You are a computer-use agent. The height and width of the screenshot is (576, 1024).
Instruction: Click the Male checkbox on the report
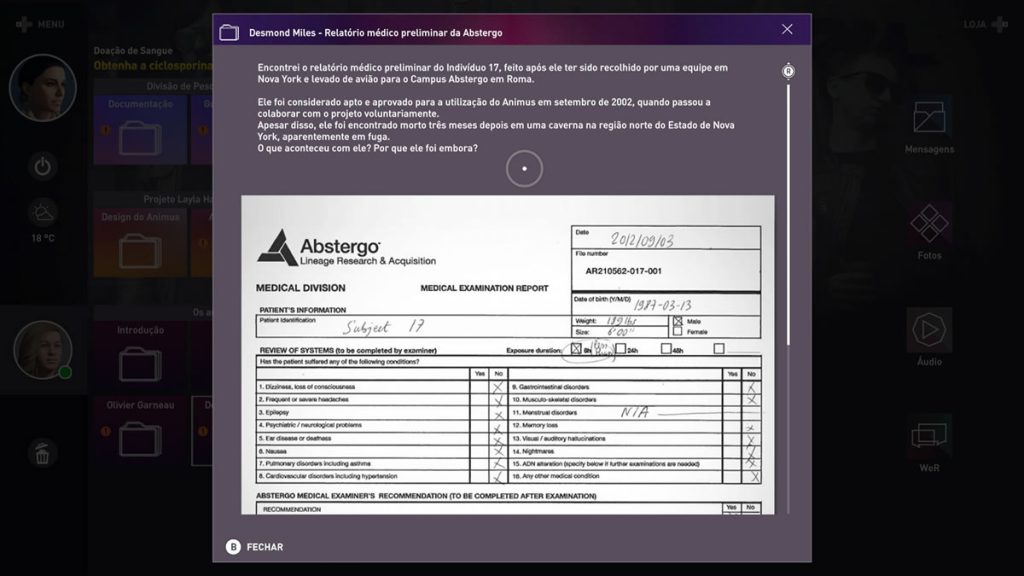(679, 321)
